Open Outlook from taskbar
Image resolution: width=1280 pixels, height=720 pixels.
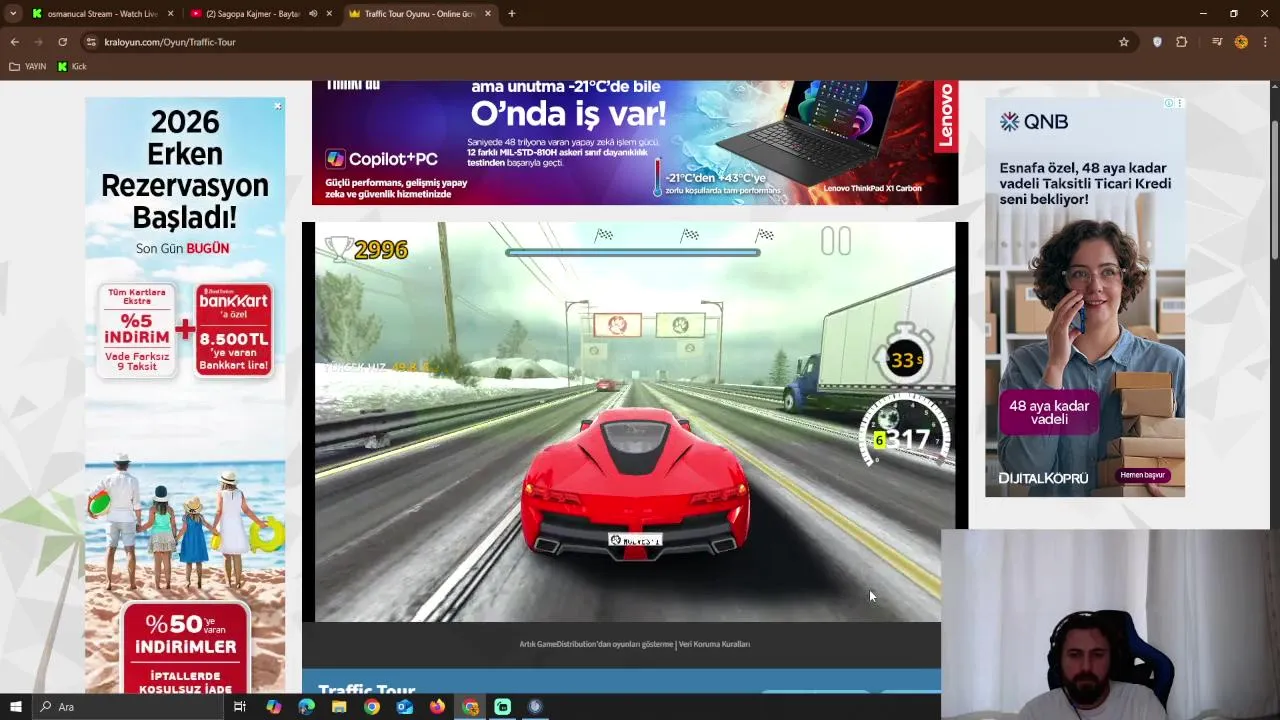pos(404,707)
